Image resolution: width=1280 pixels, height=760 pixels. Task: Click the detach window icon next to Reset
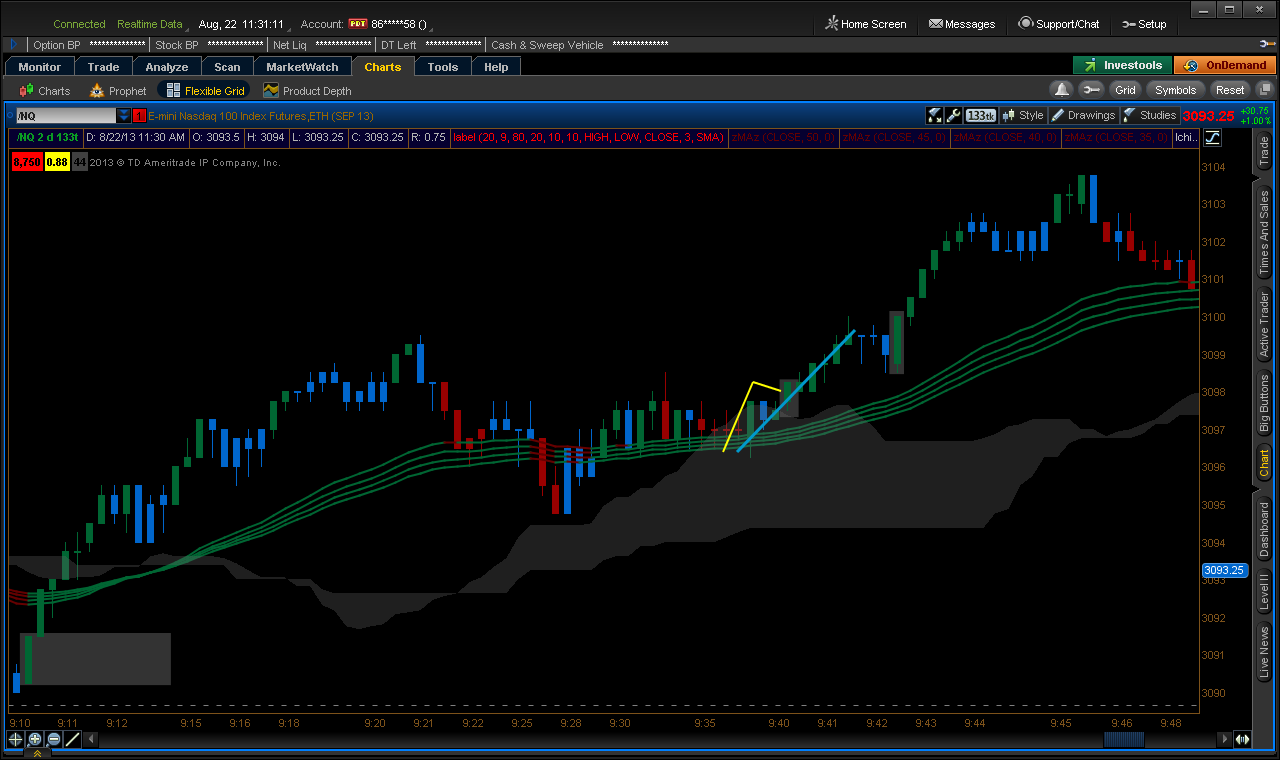click(x=1265, y=90)
